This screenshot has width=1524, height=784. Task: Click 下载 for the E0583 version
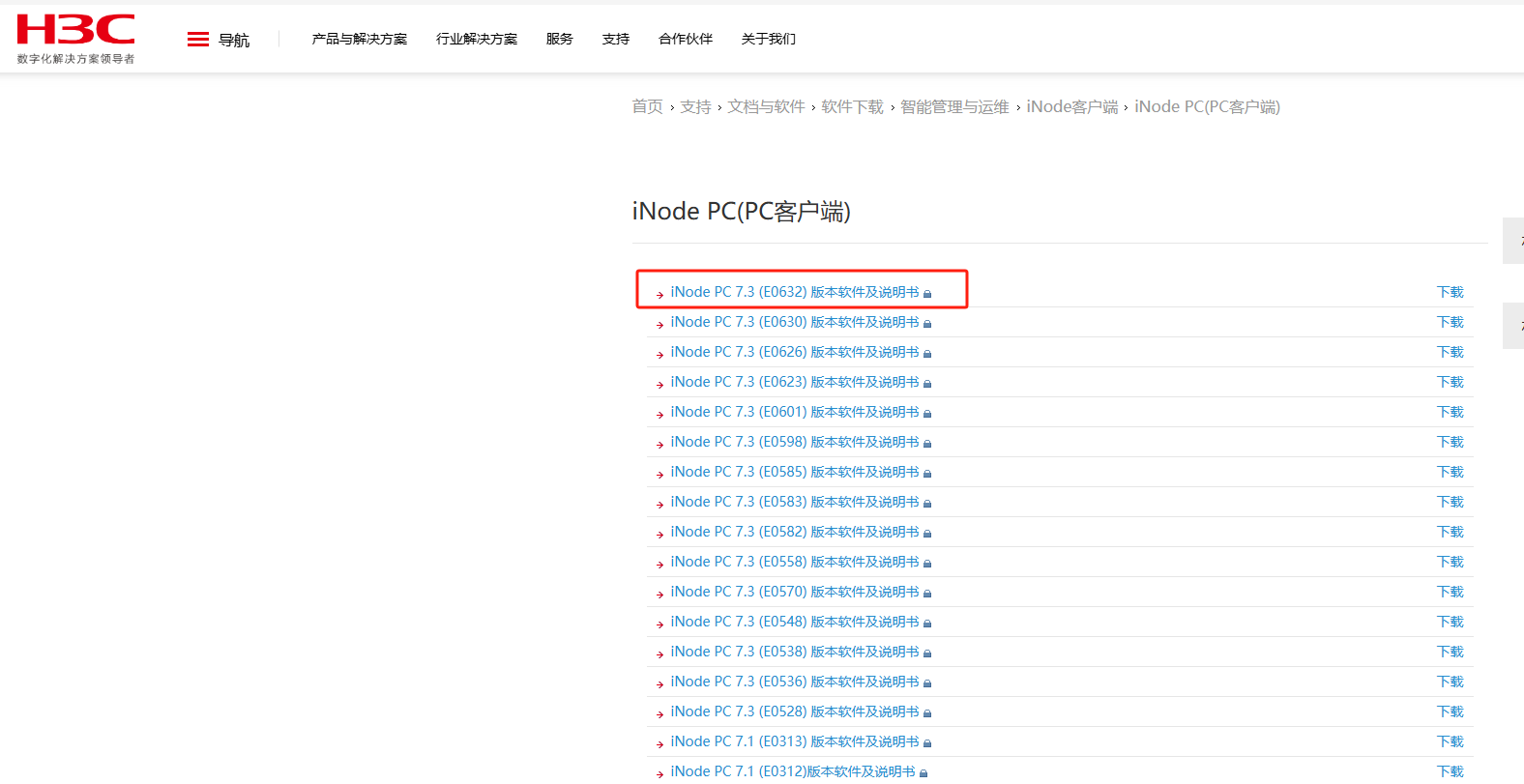point(1451,502)
